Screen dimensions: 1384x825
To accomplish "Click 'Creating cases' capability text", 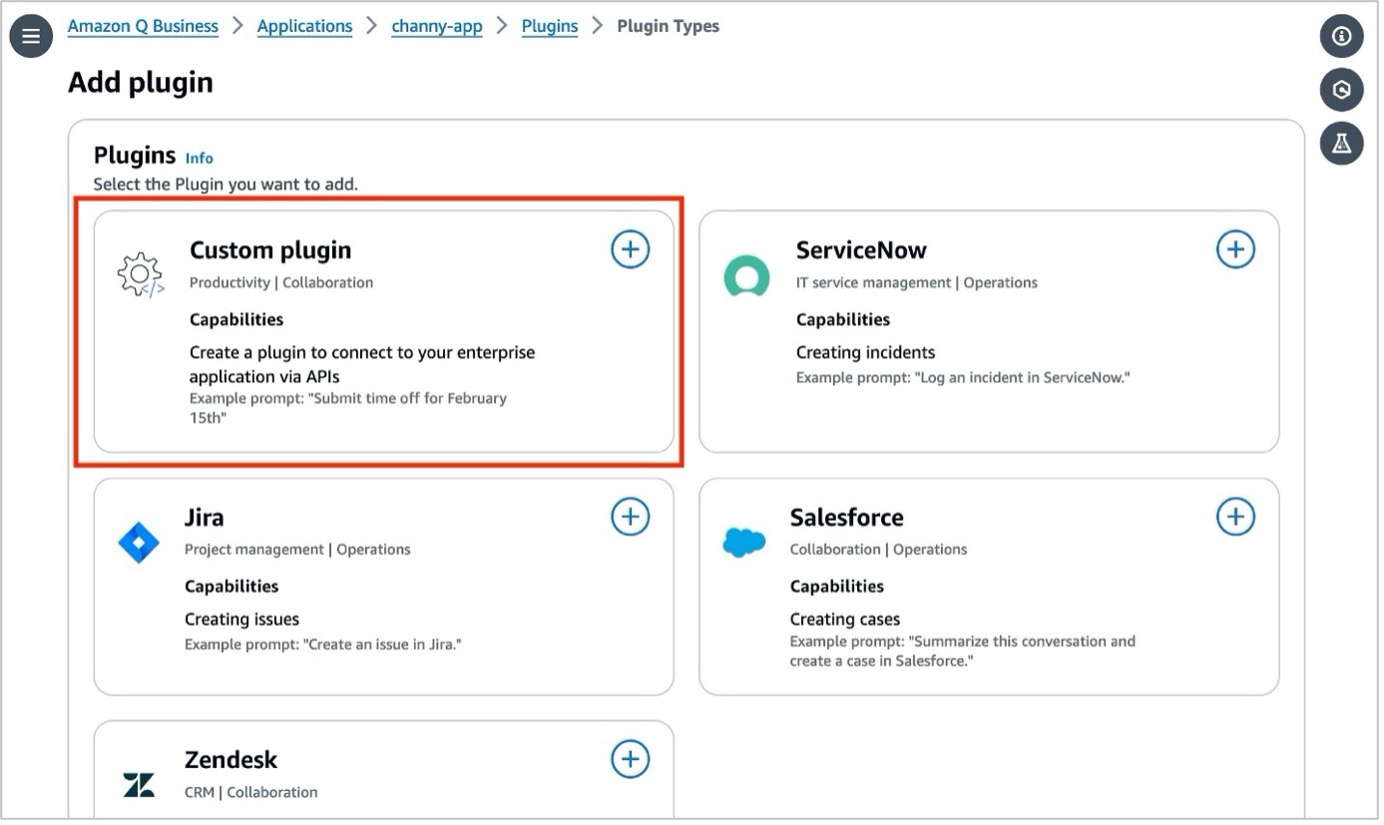I will tap(845, 619).
